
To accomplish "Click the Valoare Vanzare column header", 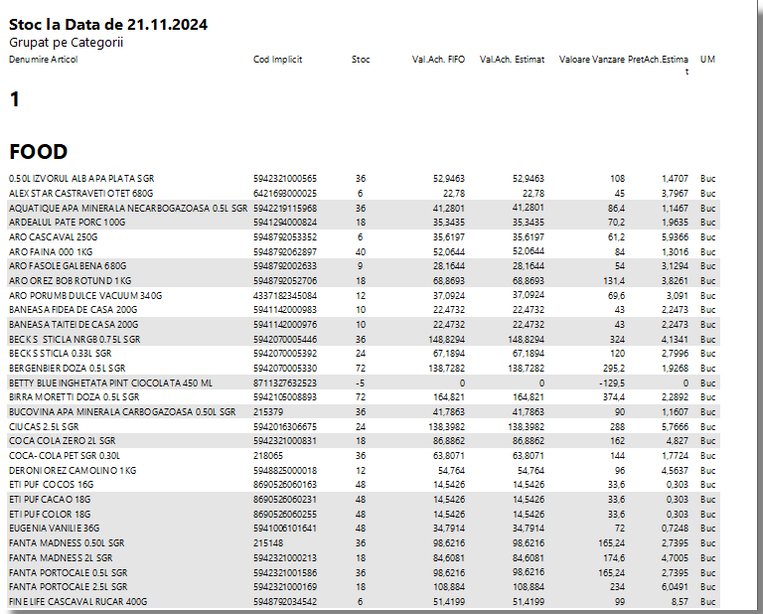I will click(591, 59).
